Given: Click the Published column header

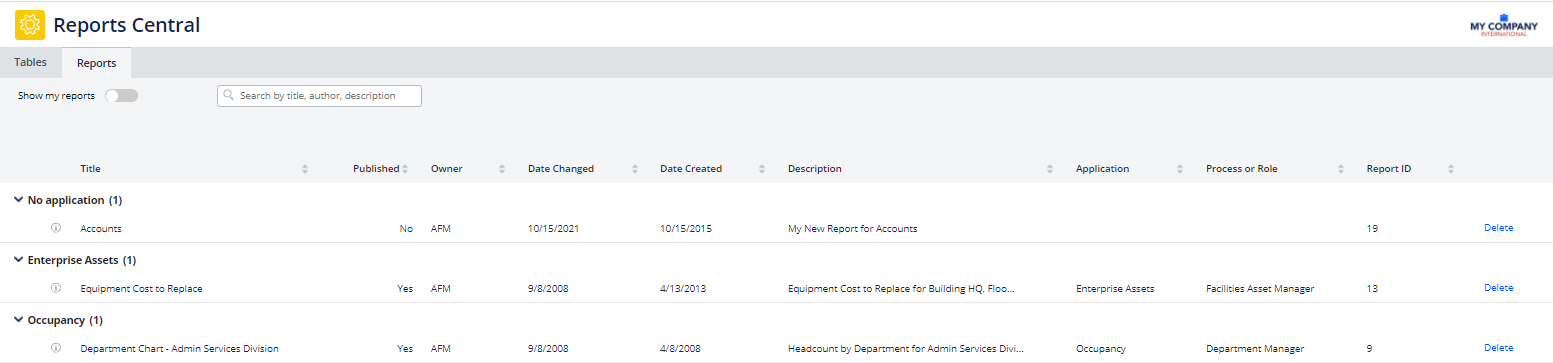Looking at the screenshot, I should coord(376,169).
